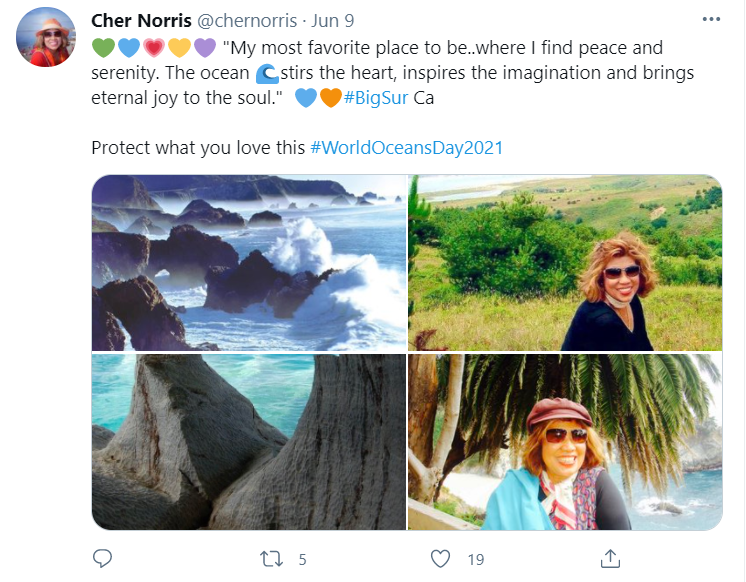Tap the share upload icon
The image size is (746, 582).
pyautogui.click(x=610, y=558)
